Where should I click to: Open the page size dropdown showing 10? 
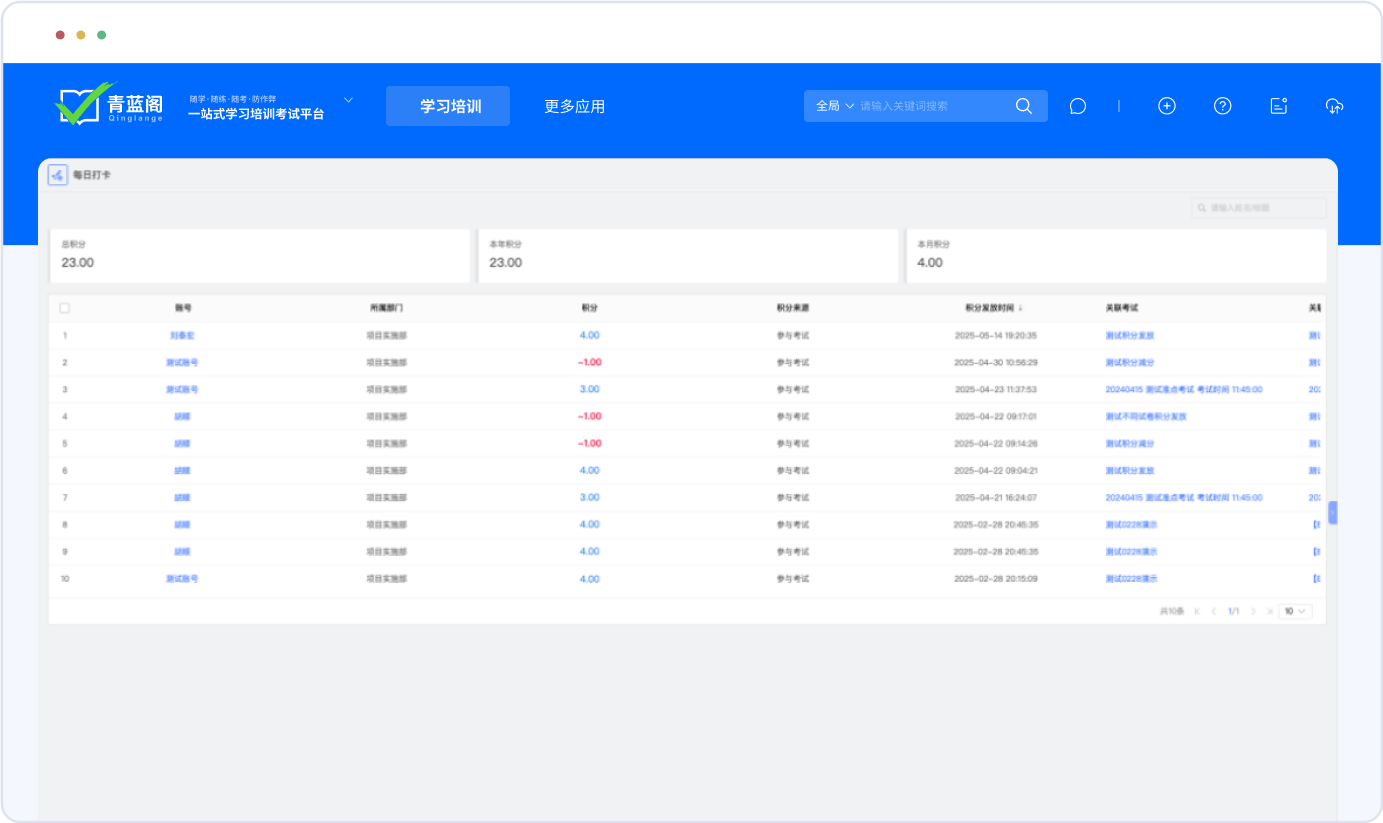1295,611
